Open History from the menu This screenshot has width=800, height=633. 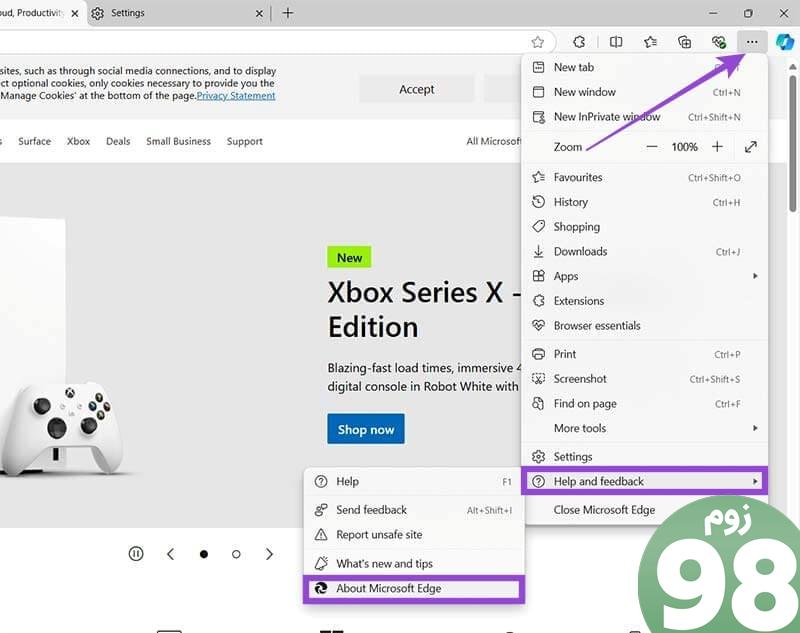pyautogui.click(x=645, y=202)
